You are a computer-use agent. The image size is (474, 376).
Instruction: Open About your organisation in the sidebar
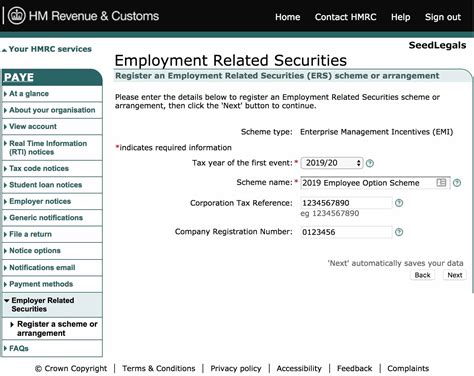(52, 110)
